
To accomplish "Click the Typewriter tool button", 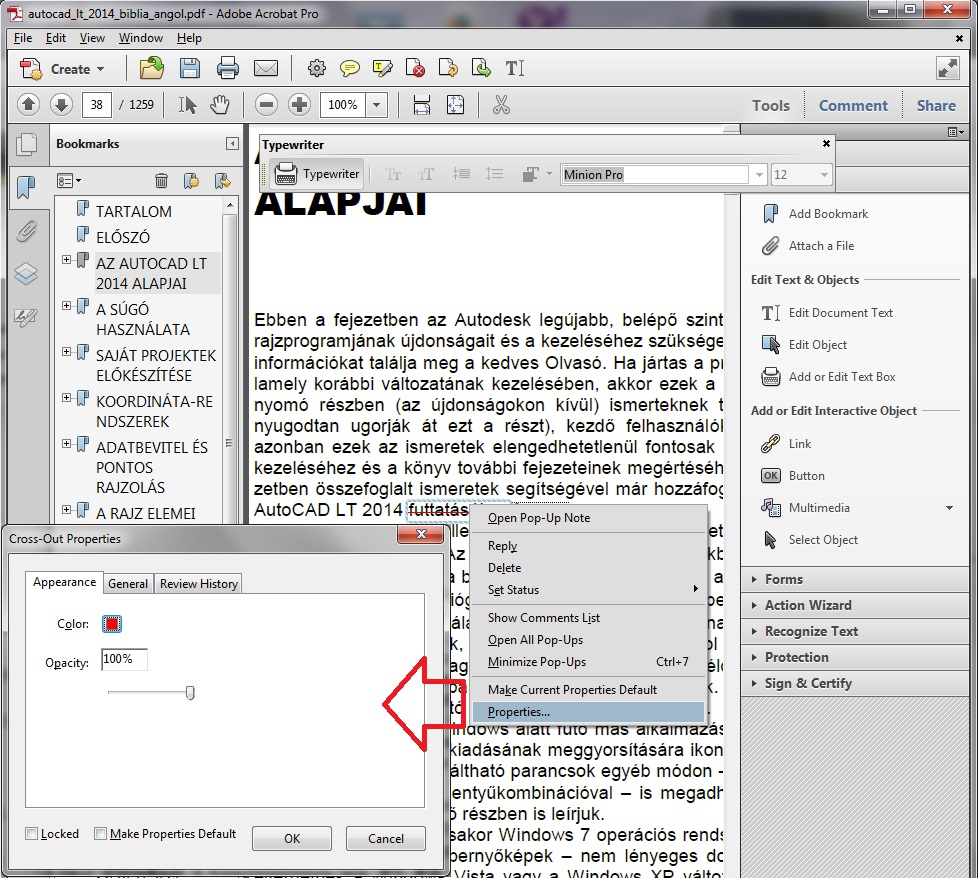I will click(317, 174).
